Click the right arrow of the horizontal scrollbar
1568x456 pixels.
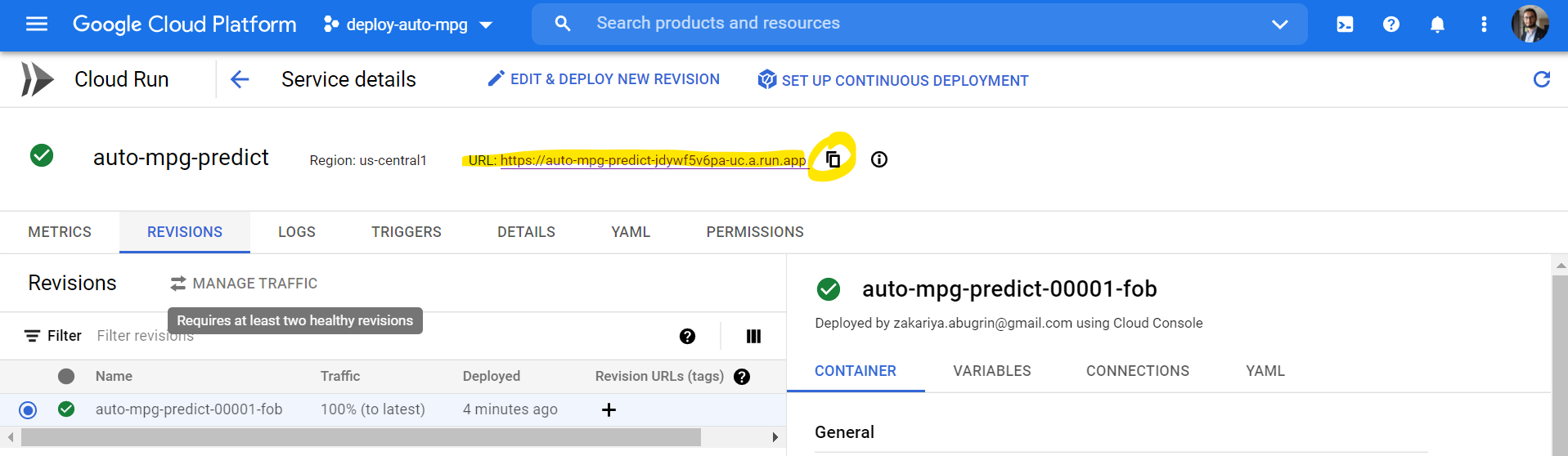[x=775, y=437]
